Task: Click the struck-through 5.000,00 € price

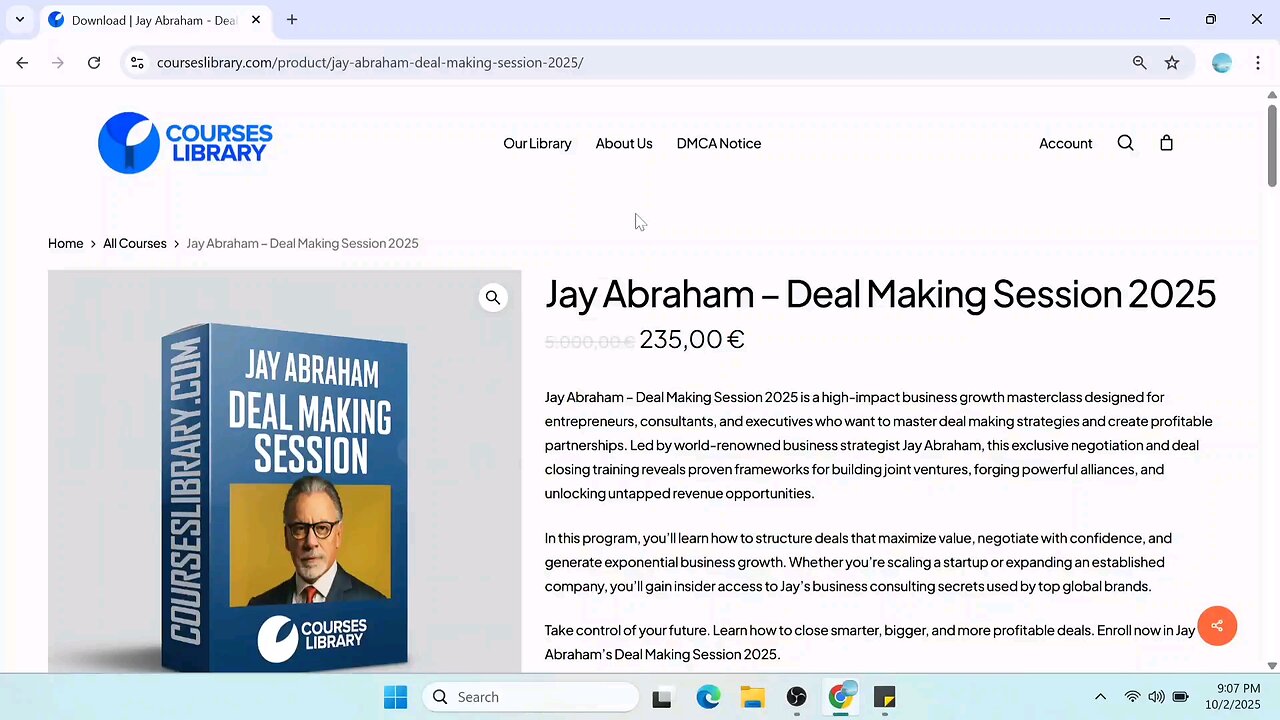Action: coord(589,342)
